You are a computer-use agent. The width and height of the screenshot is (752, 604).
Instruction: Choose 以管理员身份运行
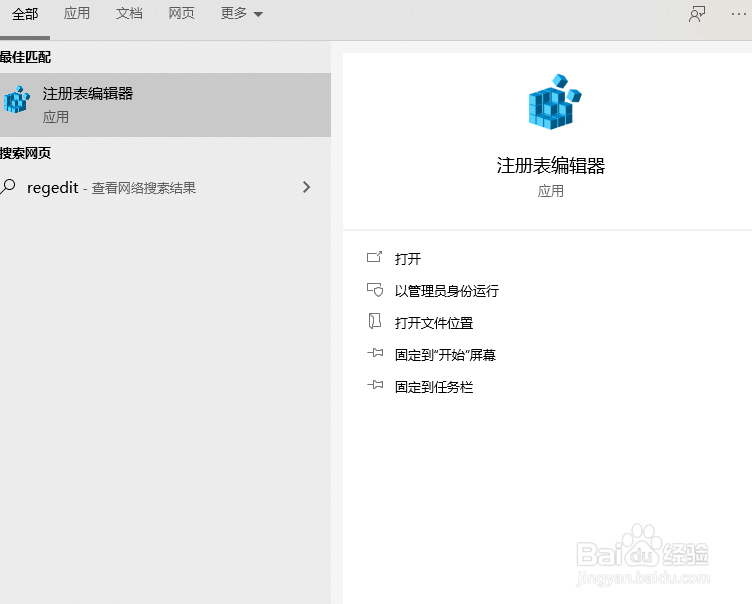(x=446, y=291)
